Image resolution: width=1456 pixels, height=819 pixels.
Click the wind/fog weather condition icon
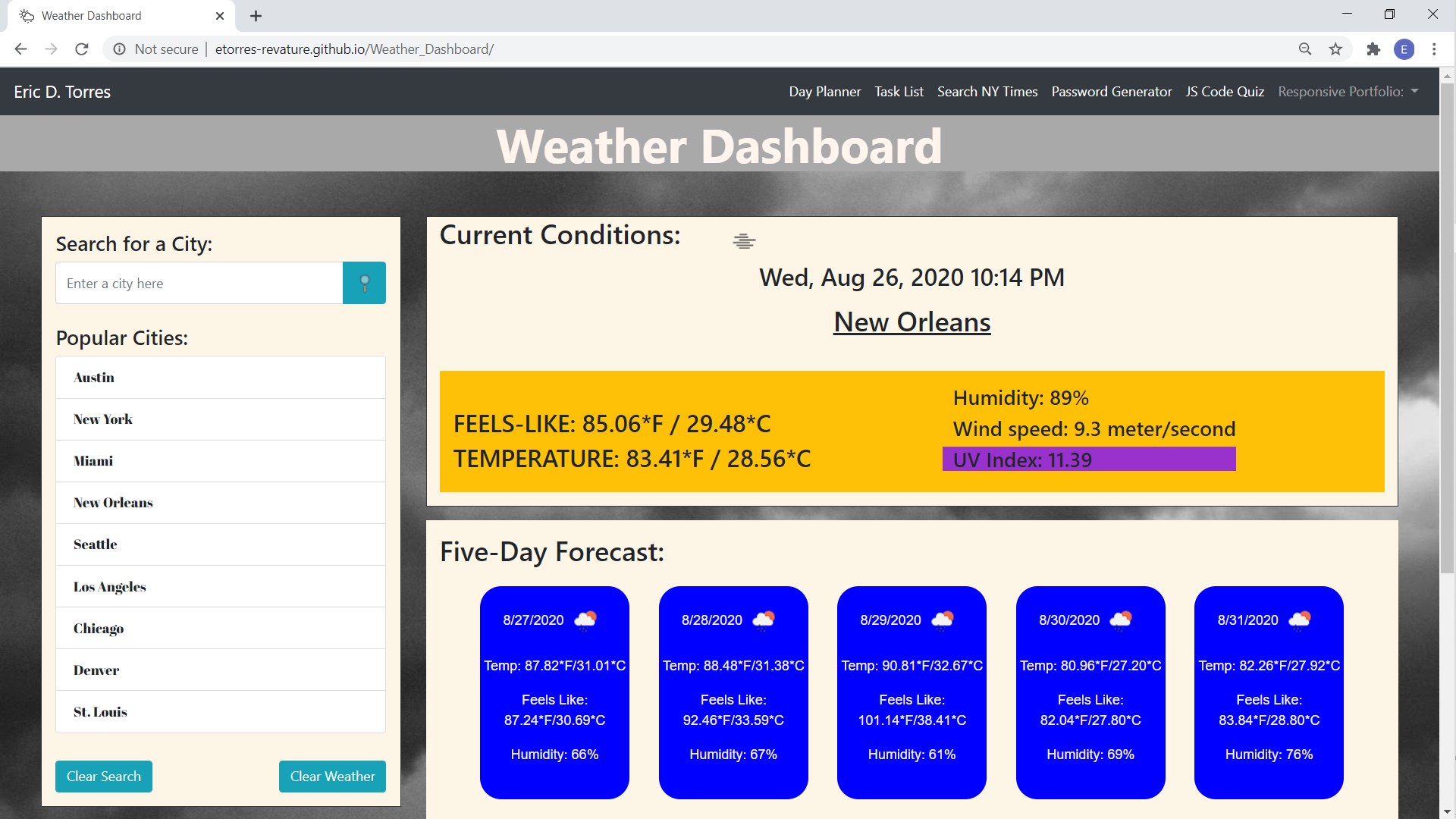point(744,241)
